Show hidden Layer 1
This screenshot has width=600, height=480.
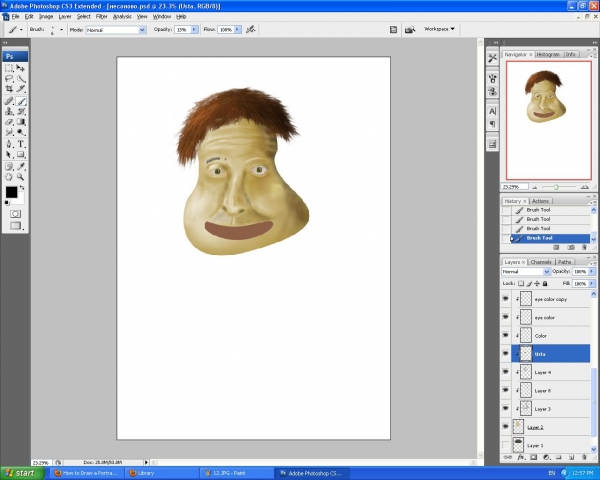(506, 445)
